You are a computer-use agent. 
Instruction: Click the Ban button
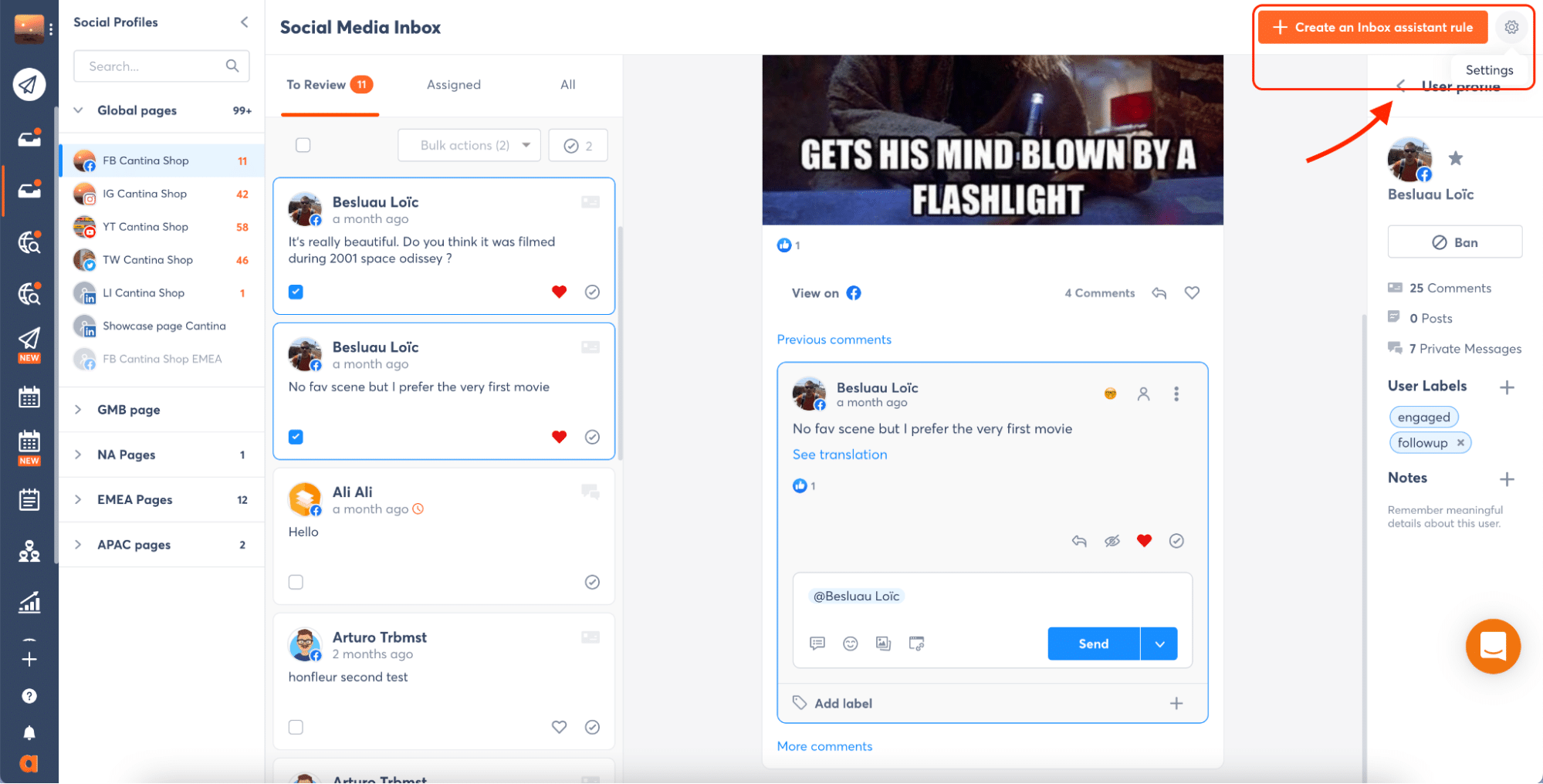(1455, 242)
